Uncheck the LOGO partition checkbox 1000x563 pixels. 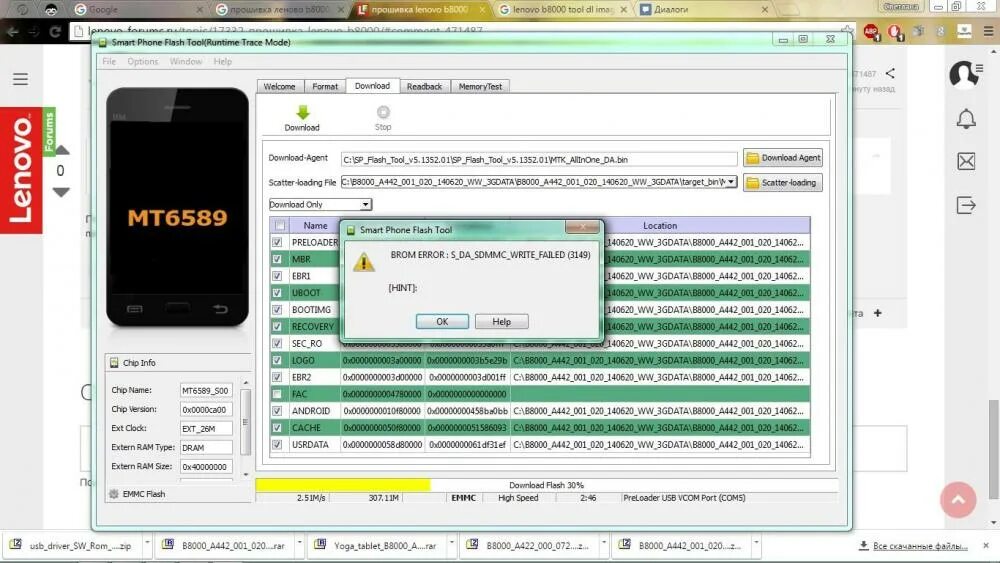[x=277, y=360]
